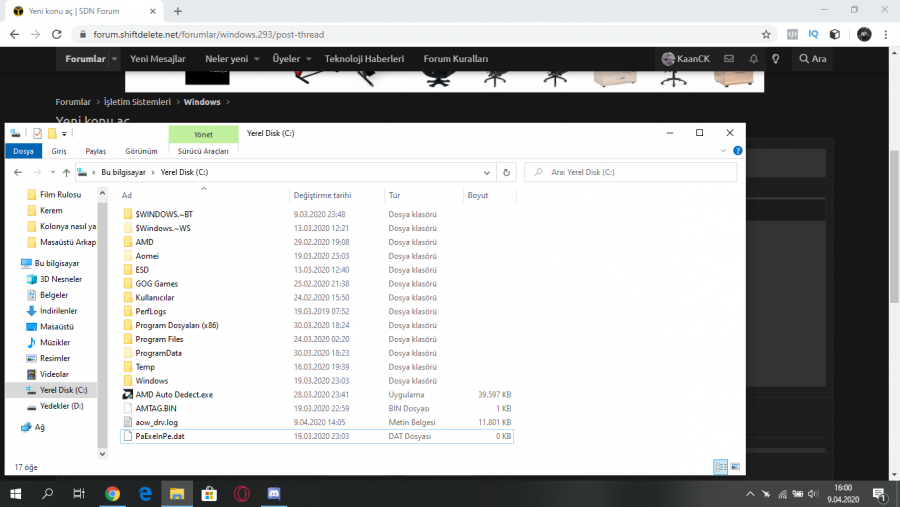Expand the Neler yeni menu arrow
The width and height of the screenshot is (900, 507).
pos(257,59)
